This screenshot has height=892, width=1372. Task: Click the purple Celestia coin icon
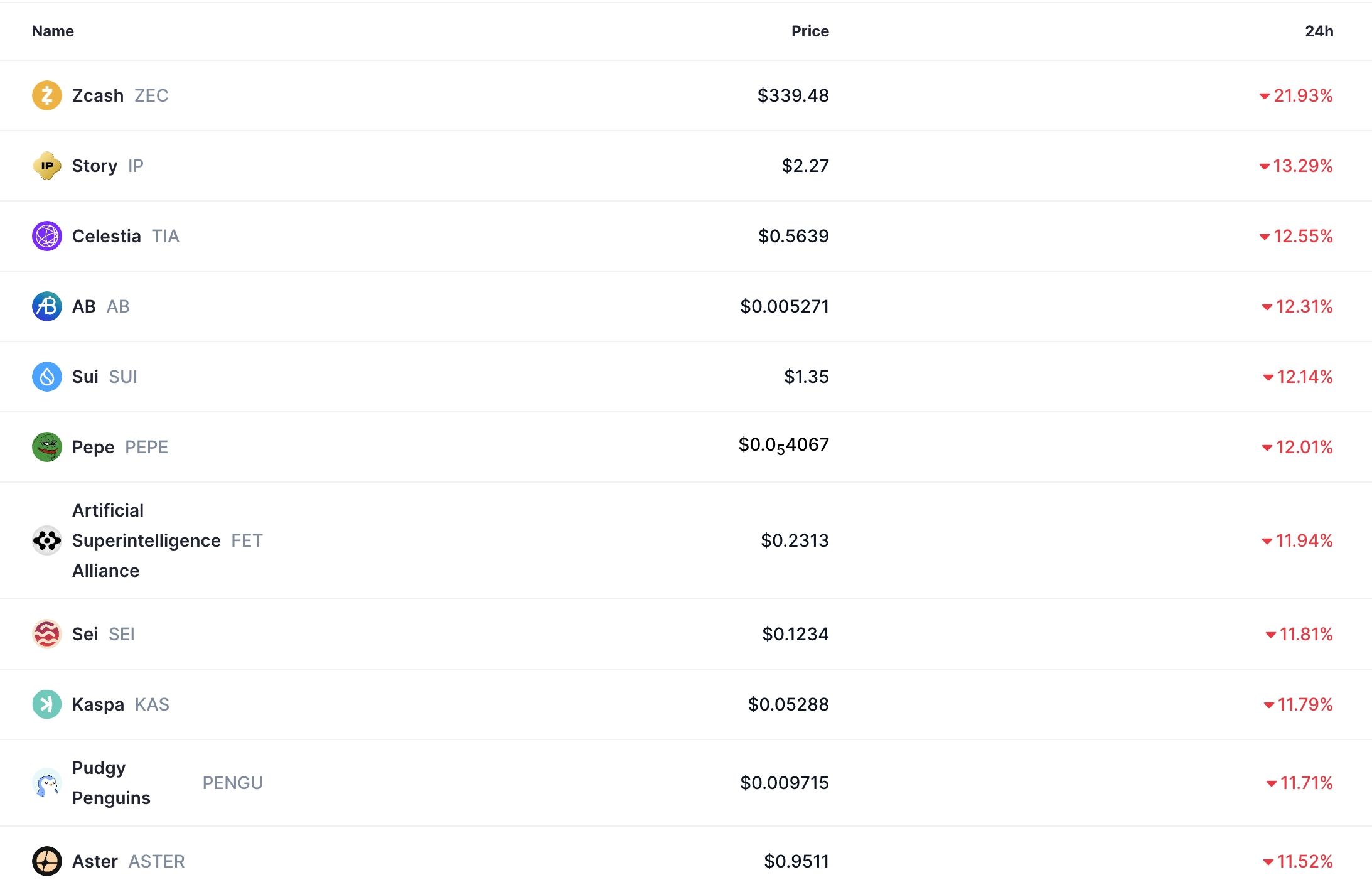click(47, 236)
